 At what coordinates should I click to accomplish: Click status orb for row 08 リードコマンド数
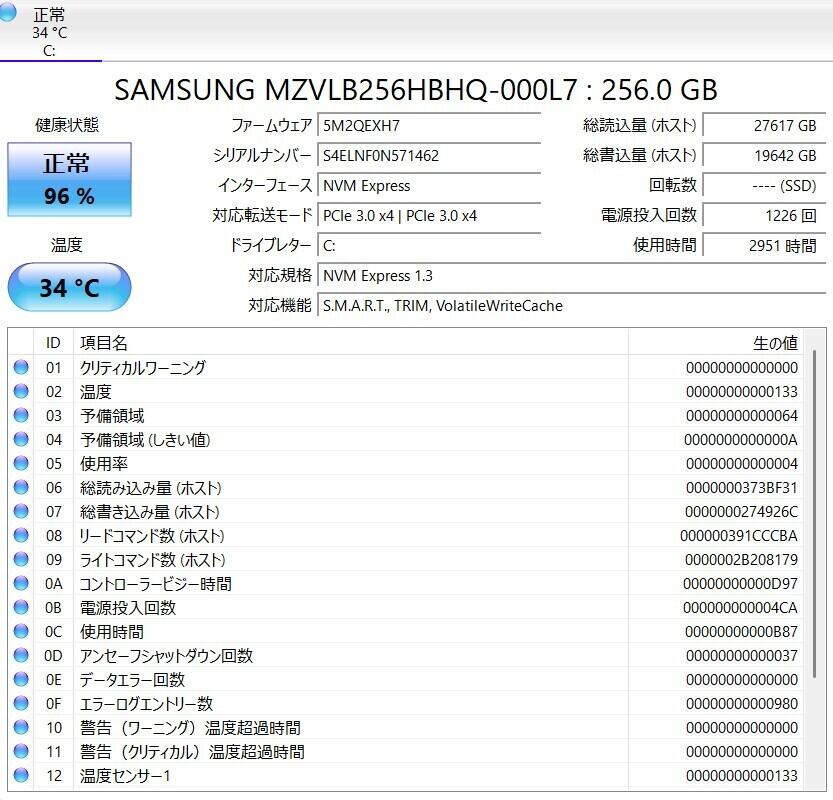click(x=21, y=535)
